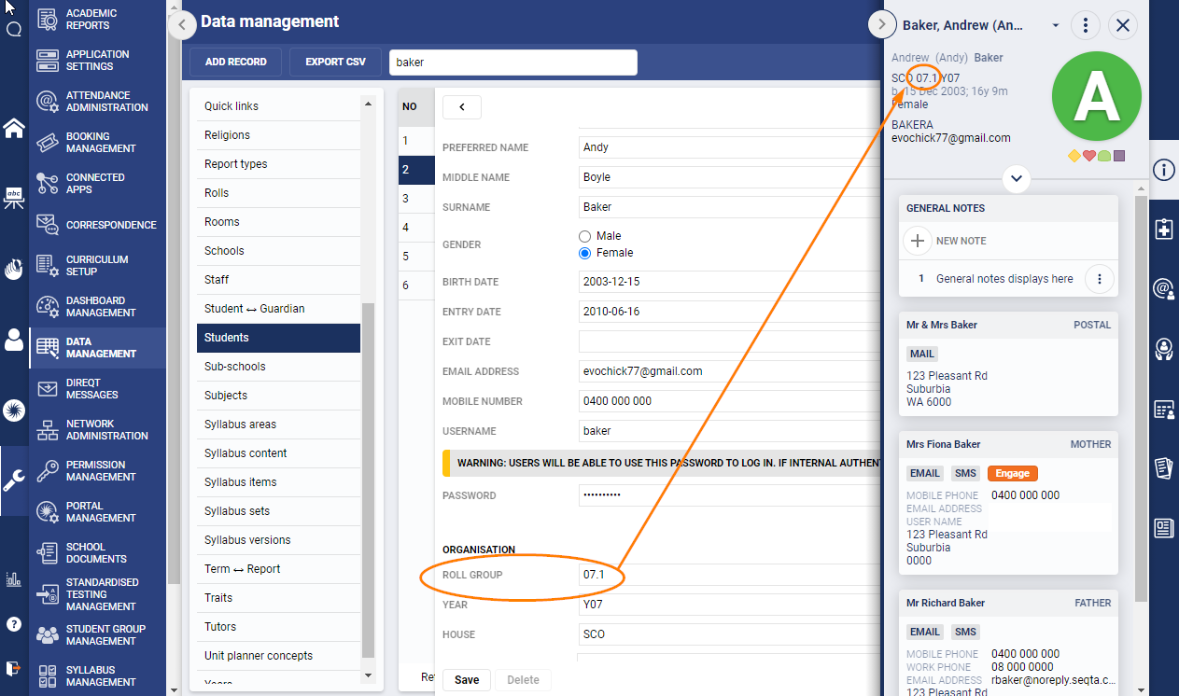
Task: Select the Male gender radio button
Action: point(585,236)
